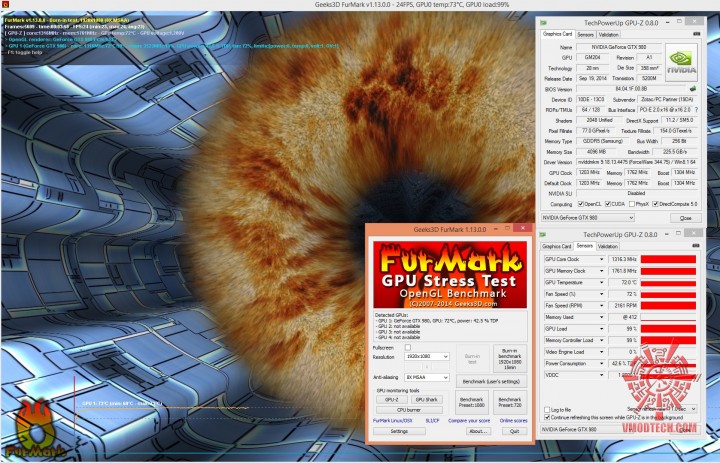Click the GPU-Z app icon in the Graphics Card window title bar
Image resolution: width=720 pixels, height=463 pixels.
tap(543, 23)
